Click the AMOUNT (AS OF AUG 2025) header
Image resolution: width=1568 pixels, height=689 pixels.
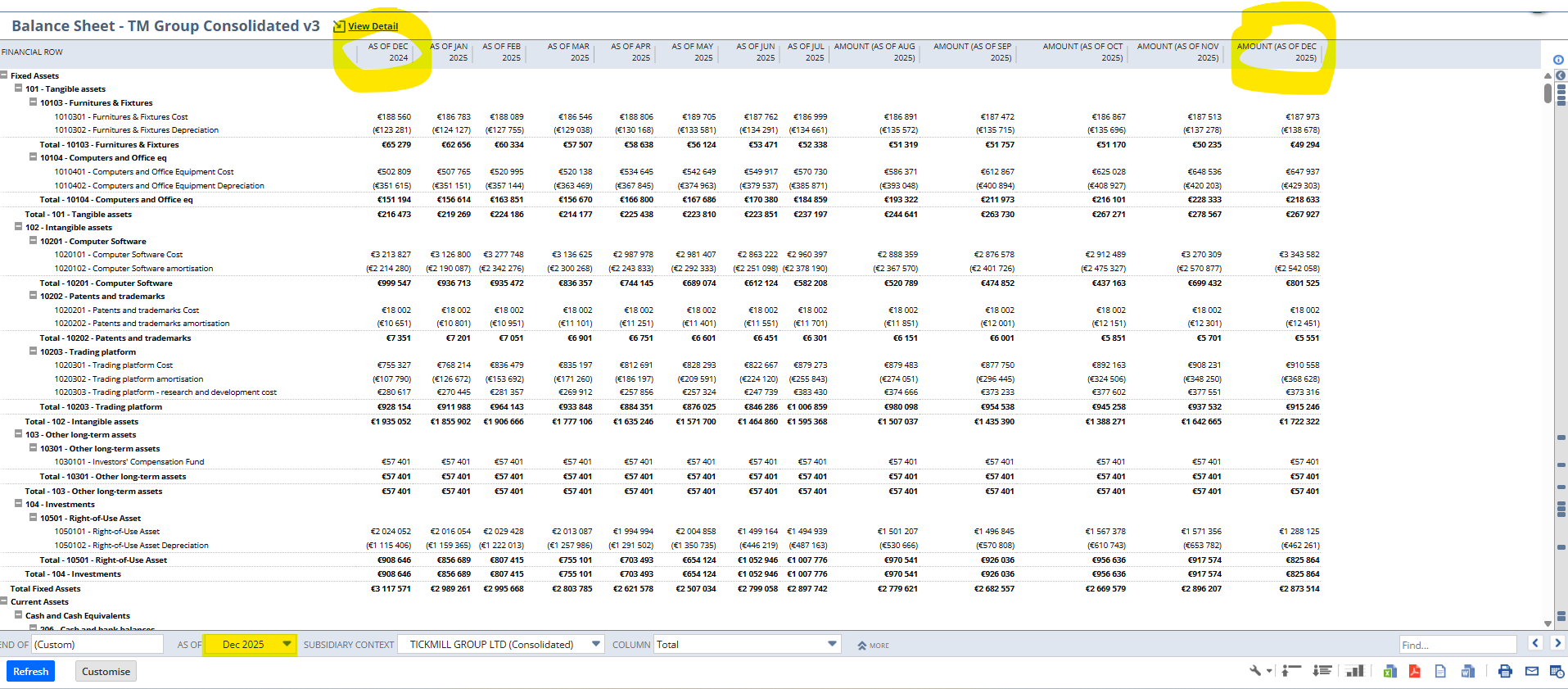[874, 52]
